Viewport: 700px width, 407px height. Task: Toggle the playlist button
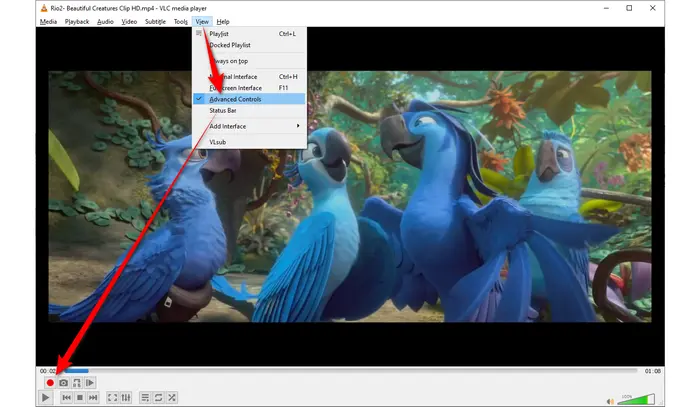point(145,398)
